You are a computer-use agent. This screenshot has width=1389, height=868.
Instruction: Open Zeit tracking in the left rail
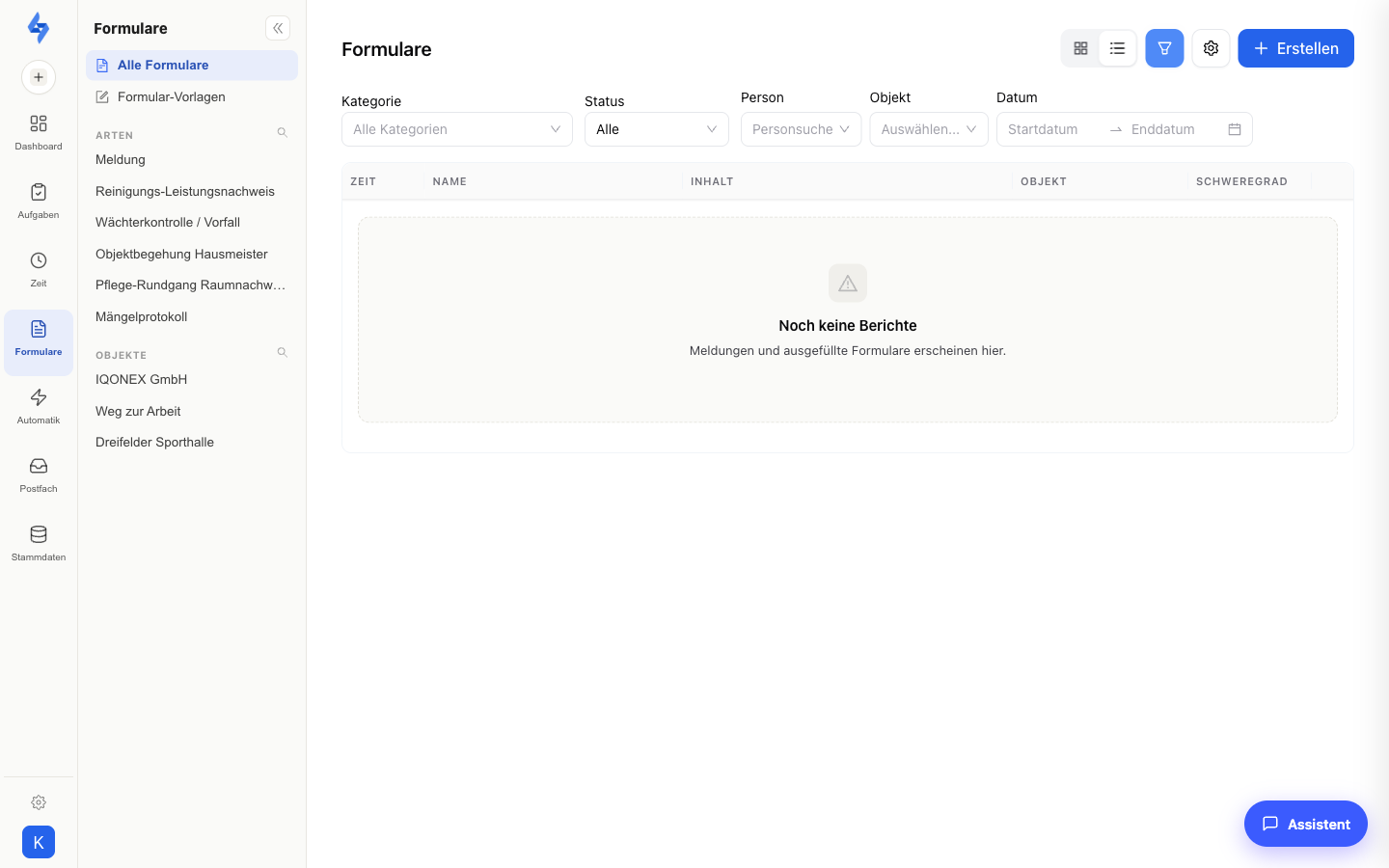39,270
